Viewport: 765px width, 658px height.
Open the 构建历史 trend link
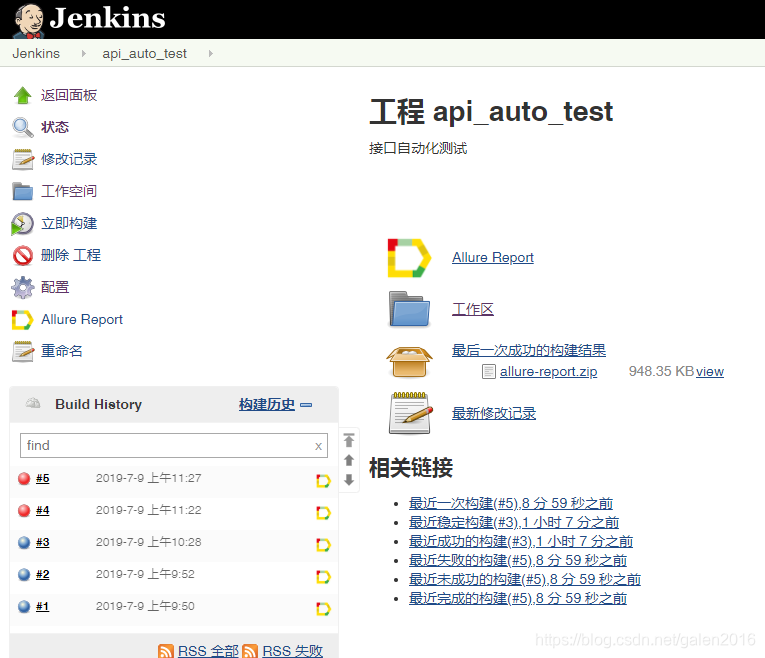point(267,404)
